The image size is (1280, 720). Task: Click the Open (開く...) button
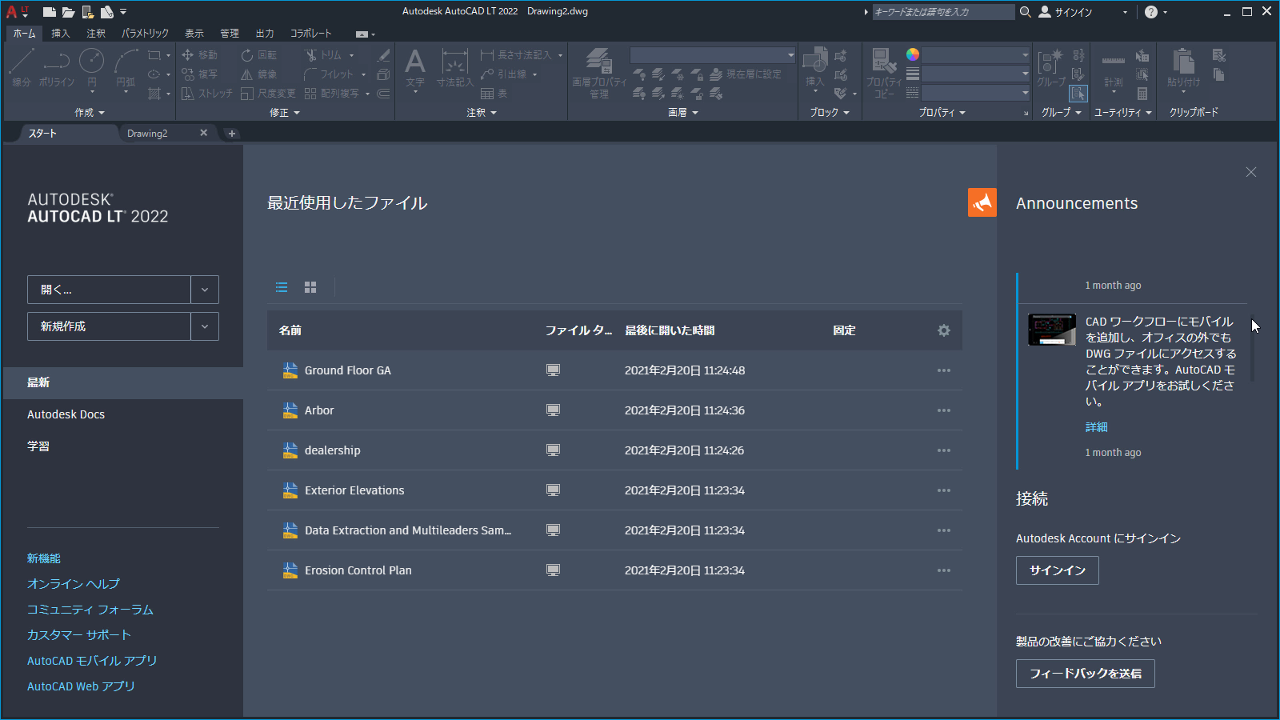pos(109,290)
